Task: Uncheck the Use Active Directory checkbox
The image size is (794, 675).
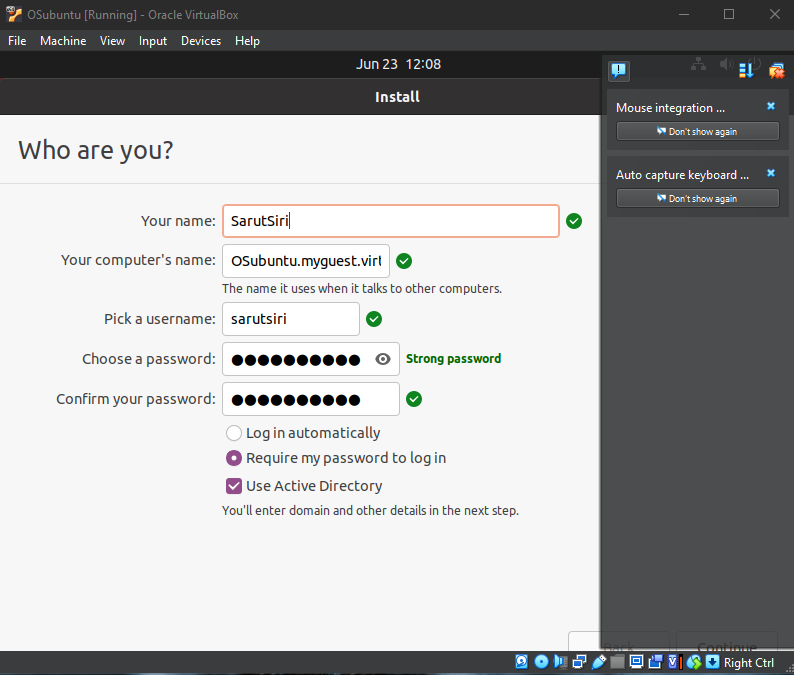Action: coord(234,486)
